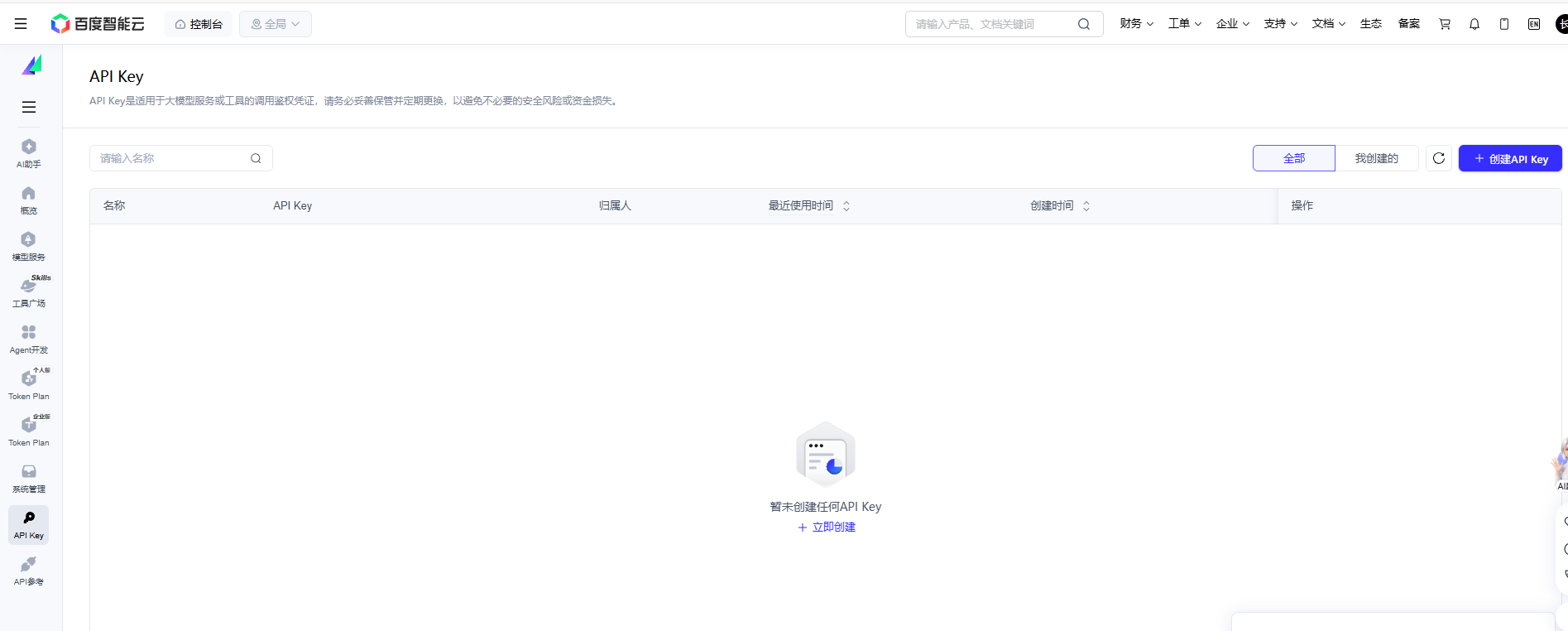1568x631 pixels.
Task: Click the 名称 column header
Action: [x=114, y=205]
